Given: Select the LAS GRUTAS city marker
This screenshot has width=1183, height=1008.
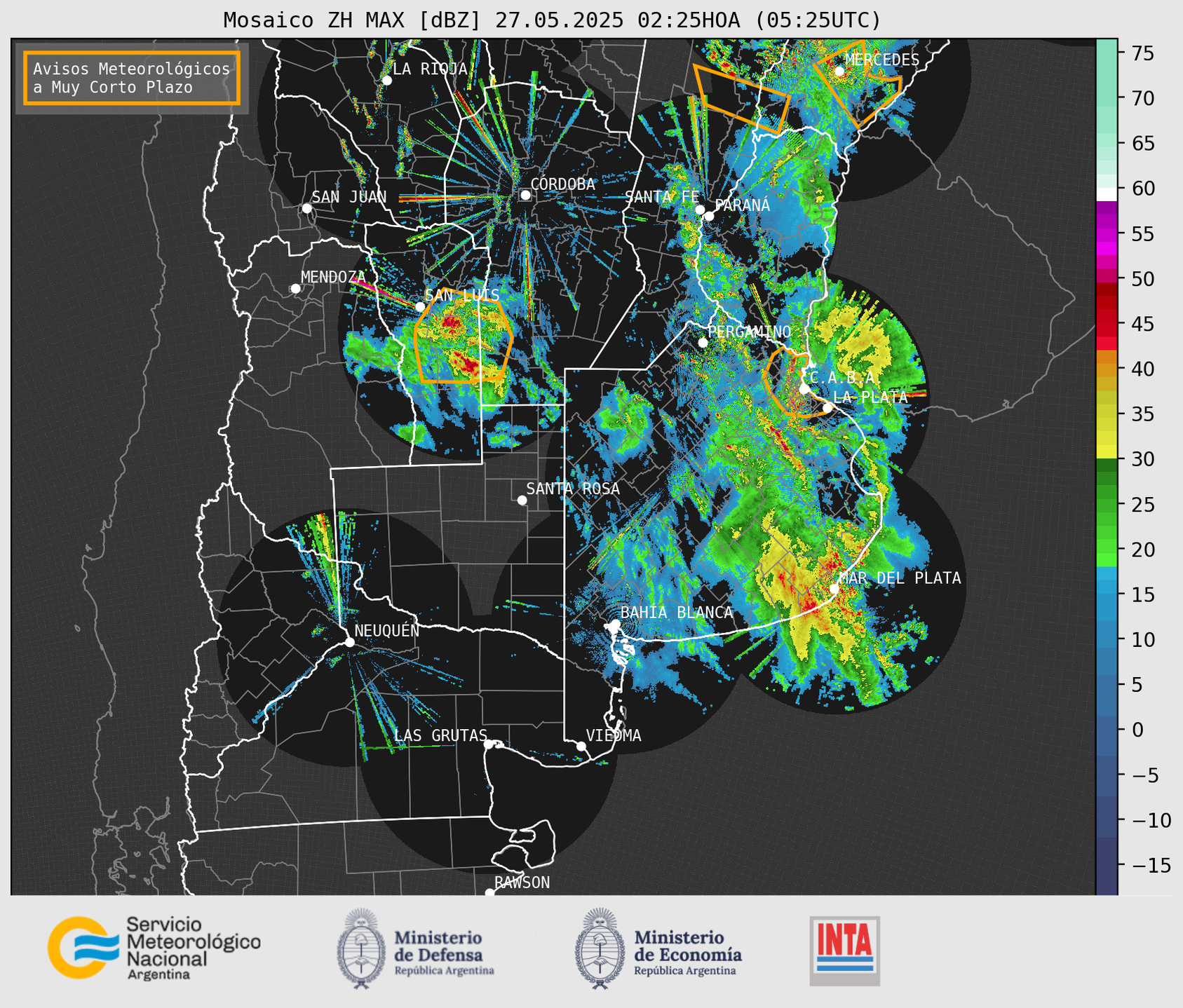Looking at the screenshot, I should point(489,744).
